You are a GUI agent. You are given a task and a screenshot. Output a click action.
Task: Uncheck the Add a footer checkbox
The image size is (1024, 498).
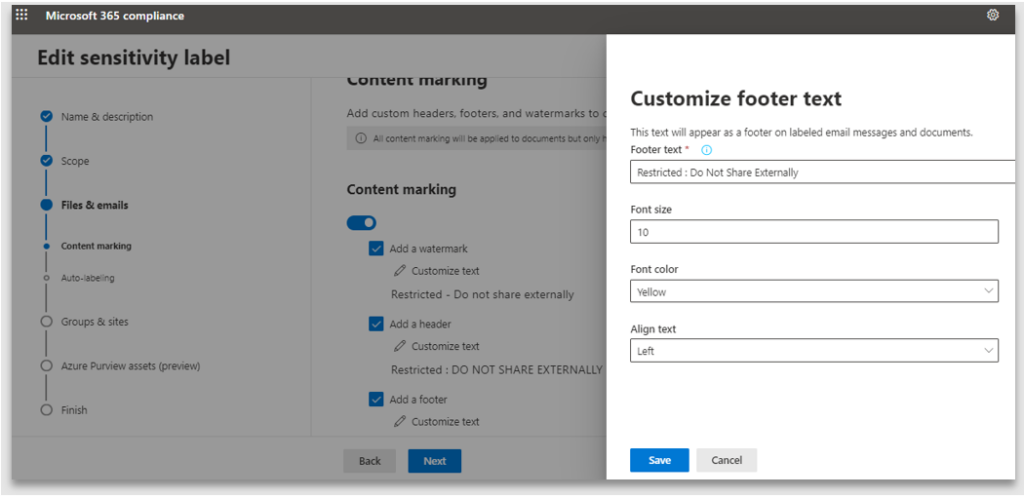pos(376,399)
